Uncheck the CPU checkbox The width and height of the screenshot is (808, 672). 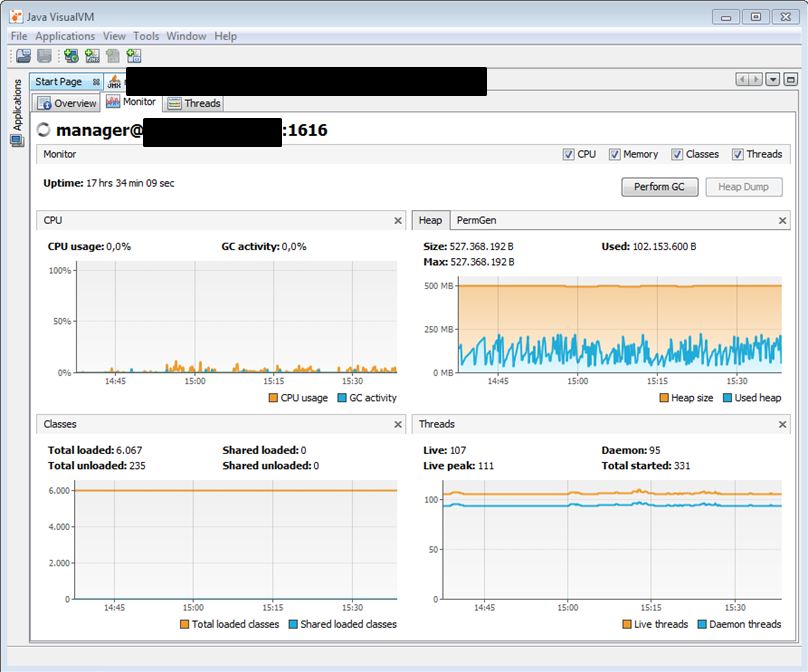coord(568,155)
